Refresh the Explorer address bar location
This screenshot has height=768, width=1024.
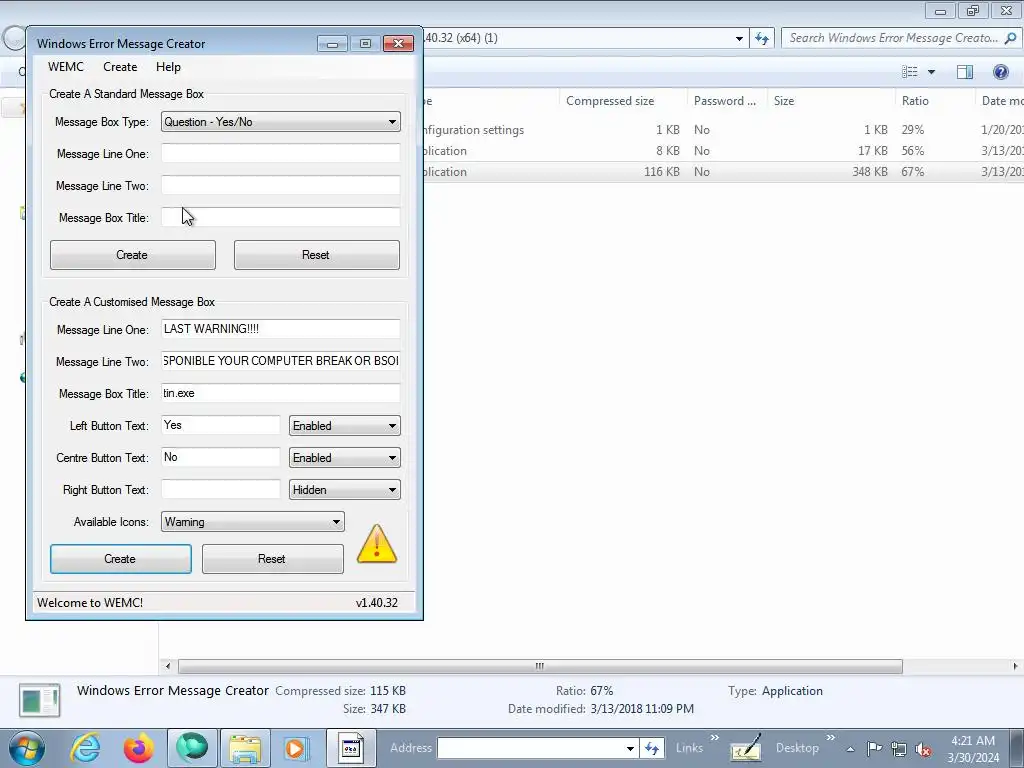coord(761,38)
